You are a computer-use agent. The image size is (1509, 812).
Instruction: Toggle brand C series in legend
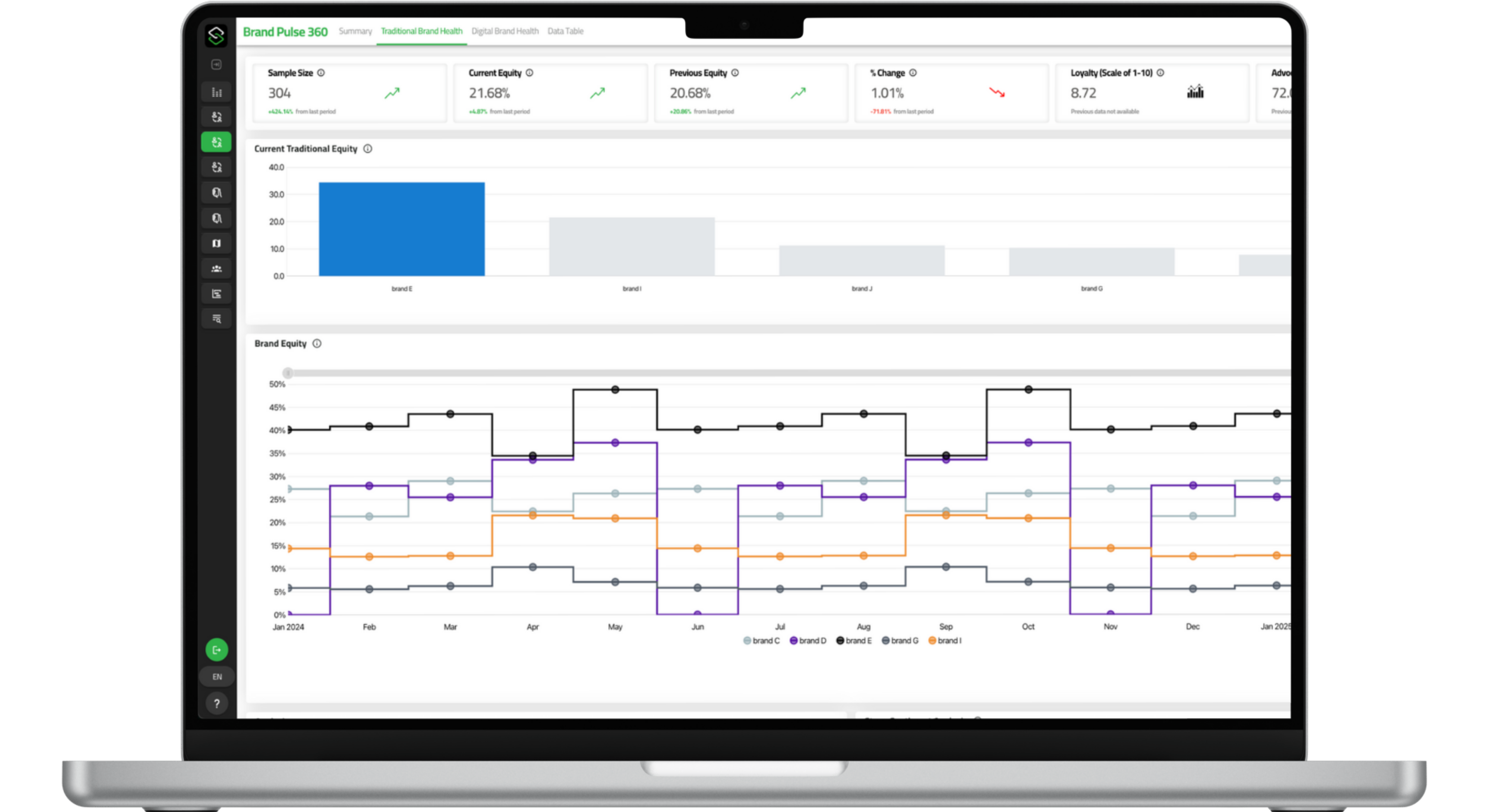click(x=762, y=640)
